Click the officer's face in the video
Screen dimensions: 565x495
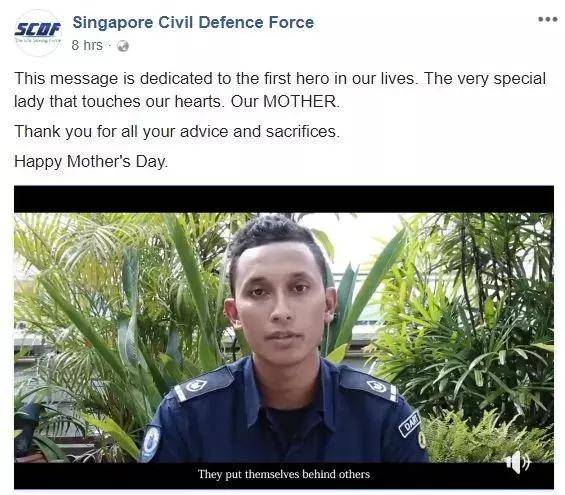(x=281, y=299)
